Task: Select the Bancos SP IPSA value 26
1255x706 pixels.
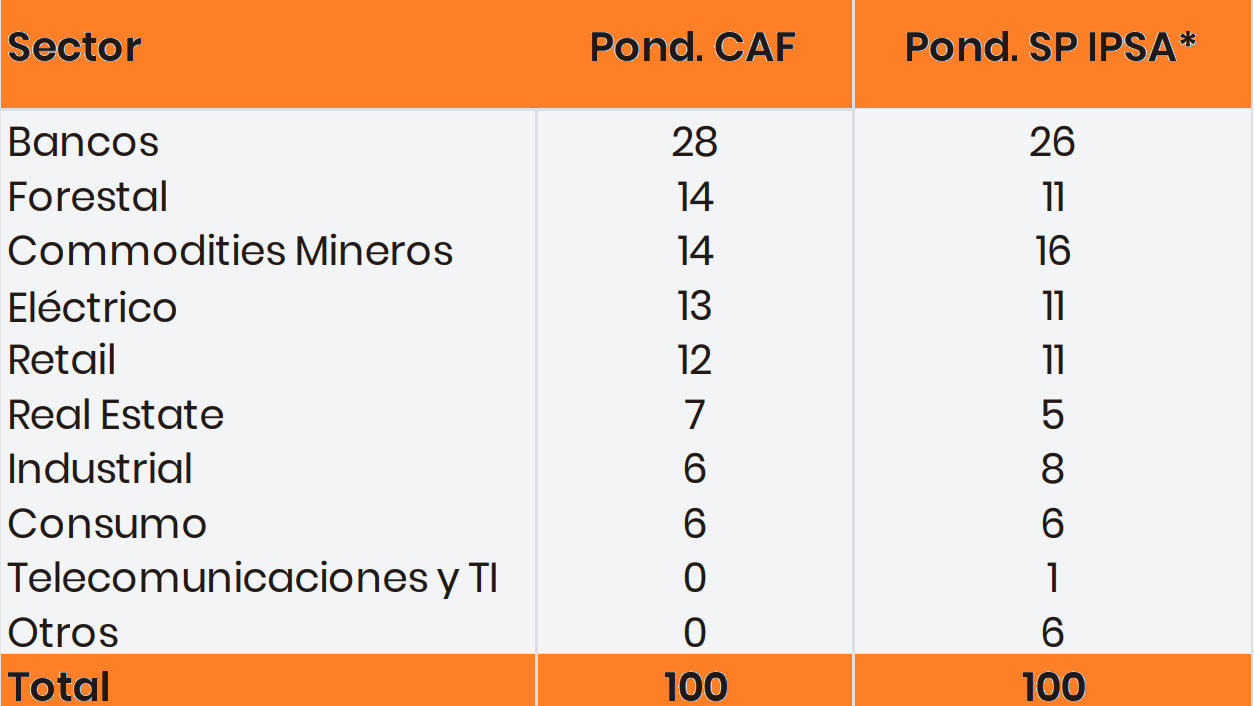Action: (x=1052, y=143)
